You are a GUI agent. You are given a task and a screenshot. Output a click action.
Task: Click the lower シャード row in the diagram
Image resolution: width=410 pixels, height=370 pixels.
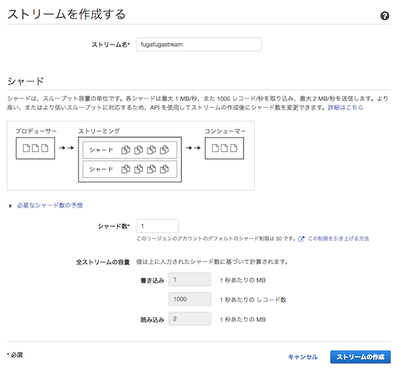tap(130, 169)
